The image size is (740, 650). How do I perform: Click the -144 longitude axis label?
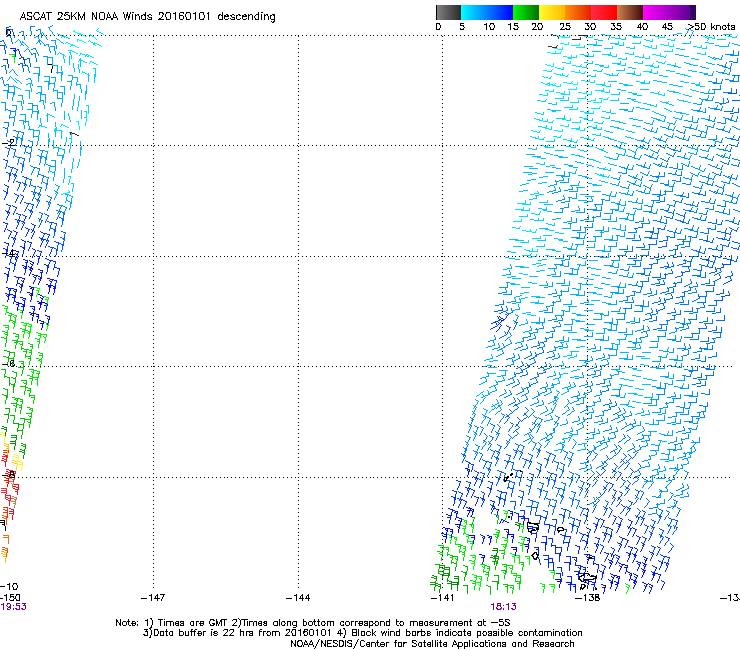[x=298, y=598]
